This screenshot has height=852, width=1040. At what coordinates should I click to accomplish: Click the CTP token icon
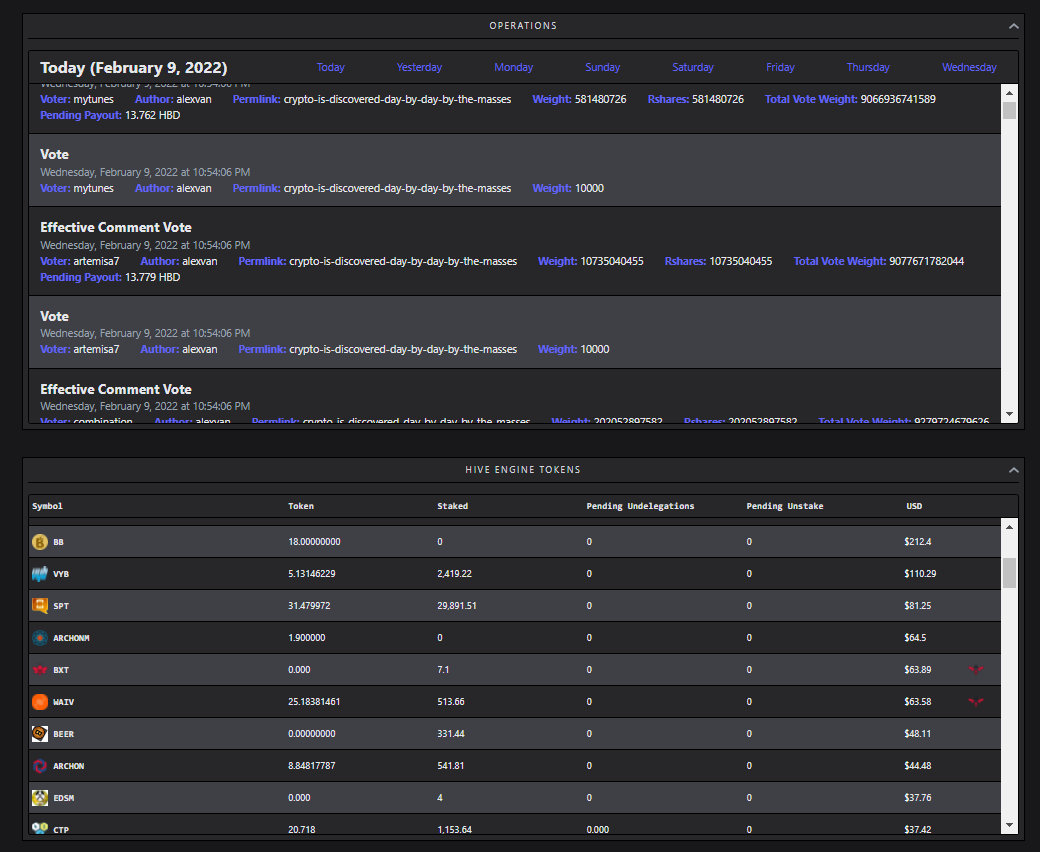pos(40,828)
